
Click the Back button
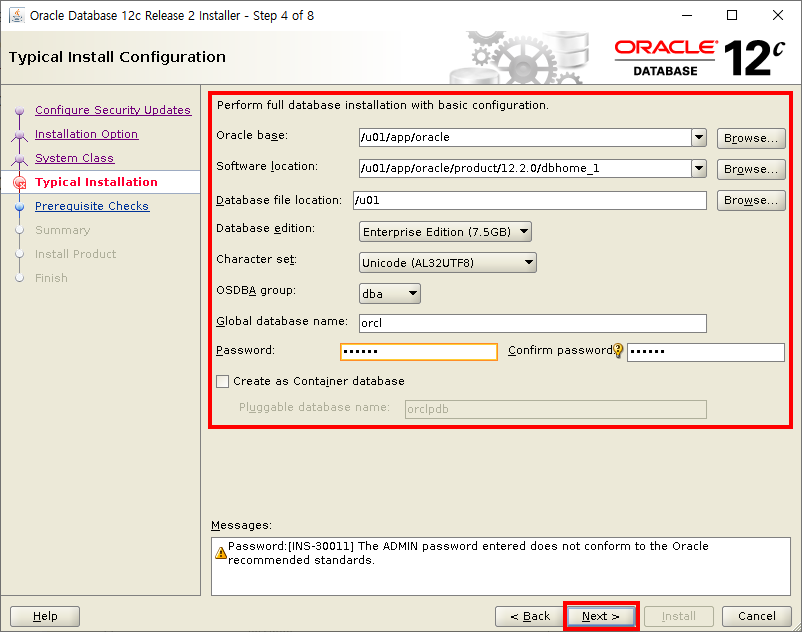[x=529, y=616]
